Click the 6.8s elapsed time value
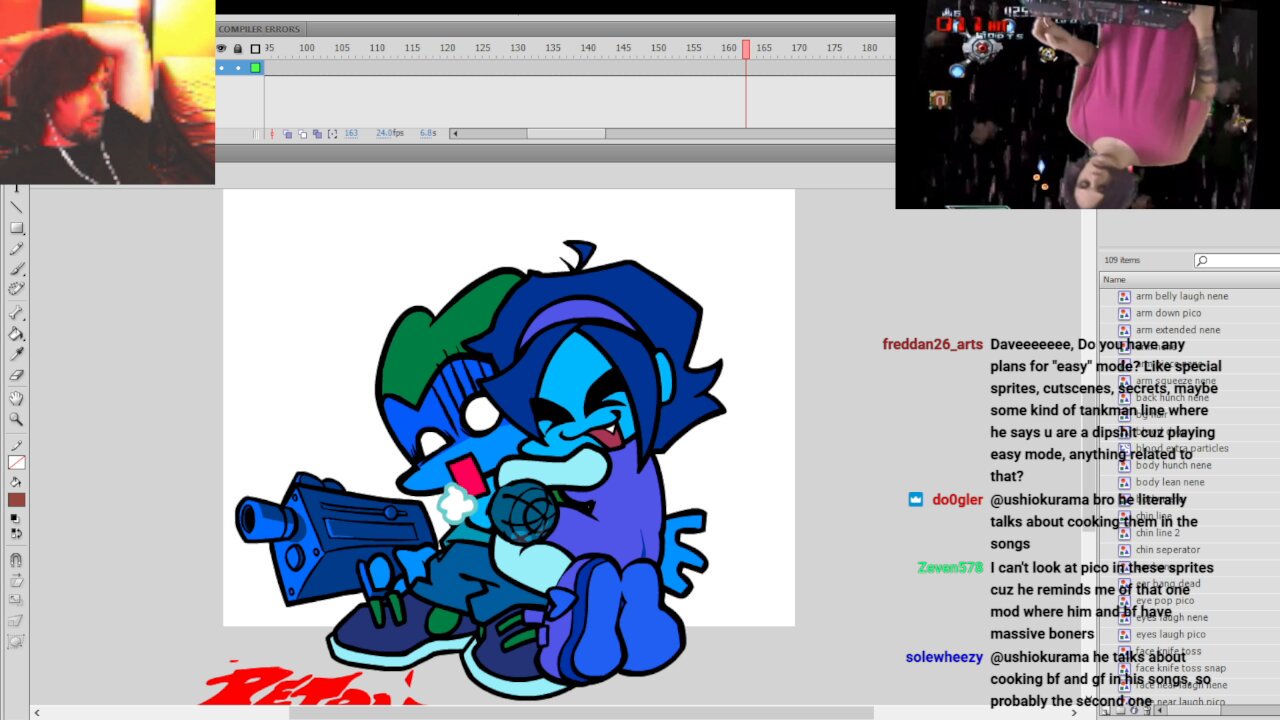1280x720 pixels. pyautogui.click(x=428, y=133)
